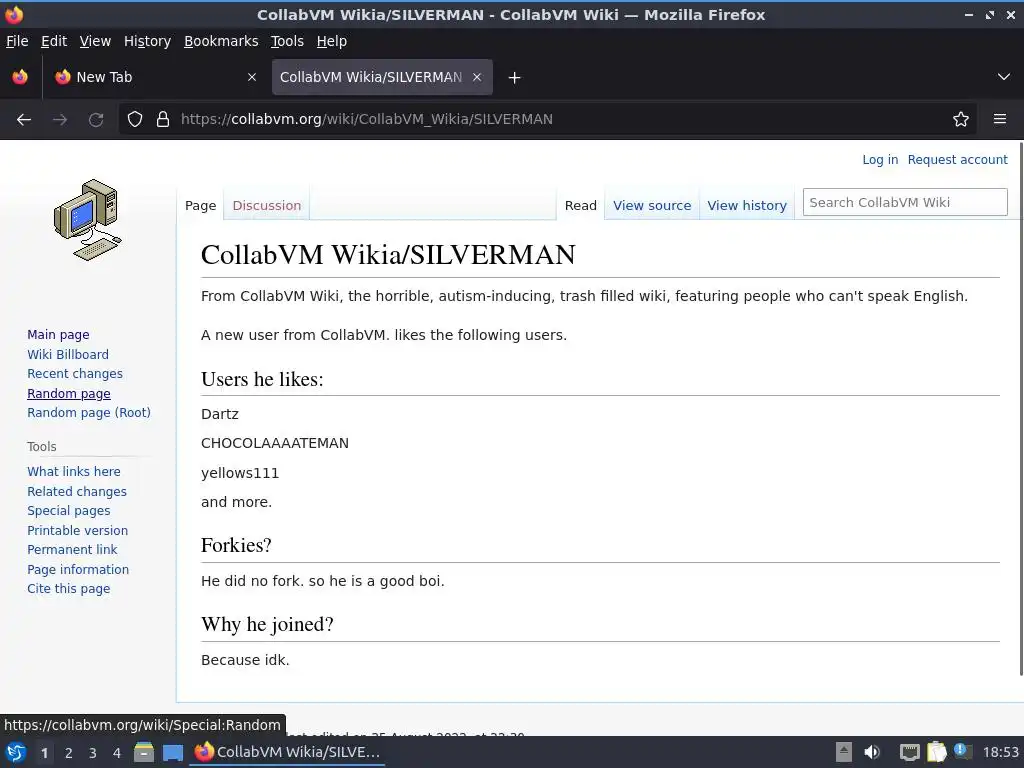Click the Log in link
Viewport: 1024px width, 768px height.
[x=880, y=160]
